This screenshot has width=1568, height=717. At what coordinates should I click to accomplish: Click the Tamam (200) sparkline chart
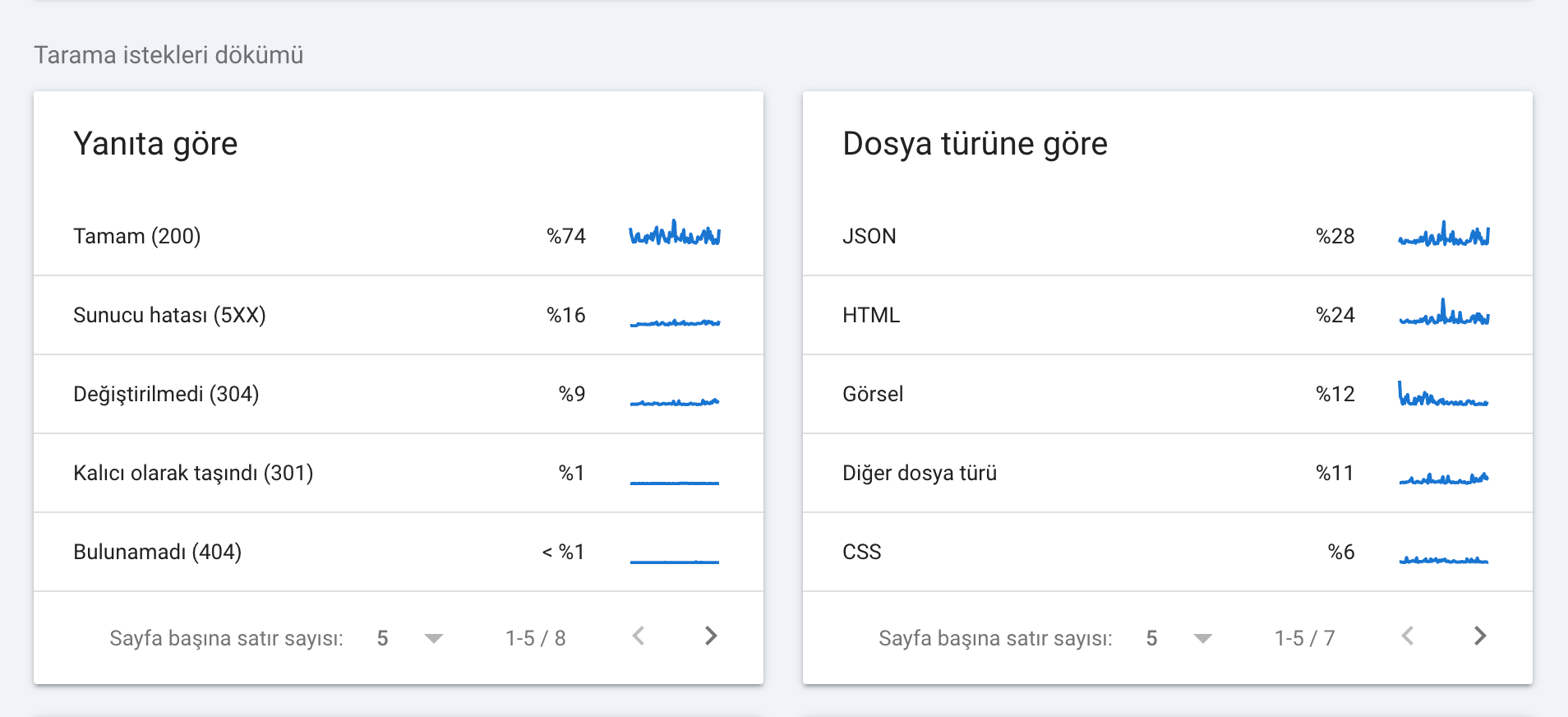coord(675,233)
